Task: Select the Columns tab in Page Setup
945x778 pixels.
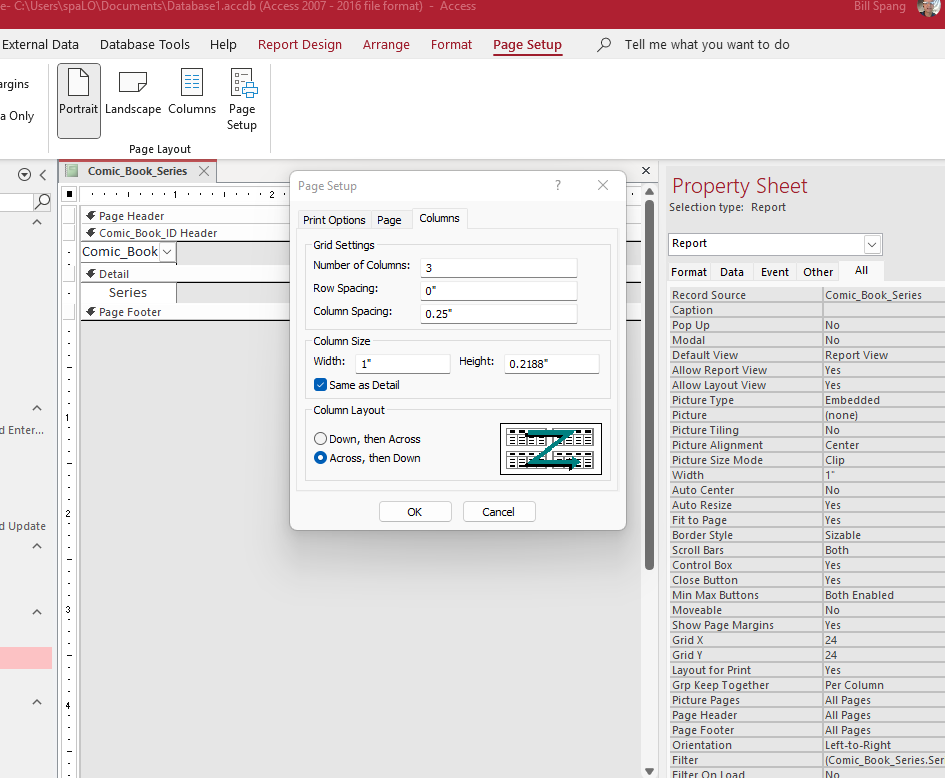Action: 439,218
